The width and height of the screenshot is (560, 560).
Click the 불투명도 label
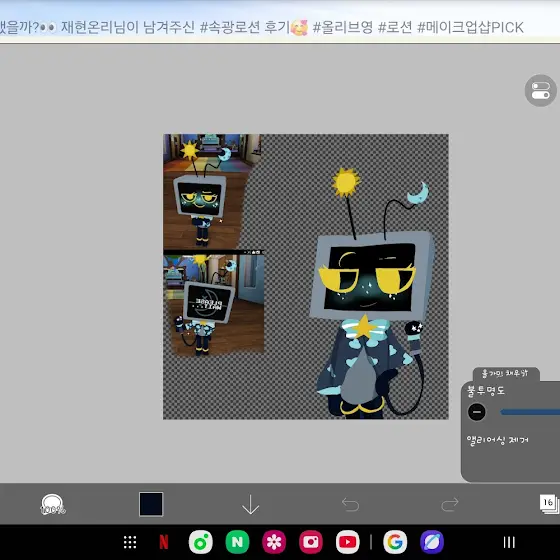[x=486, y=390]
